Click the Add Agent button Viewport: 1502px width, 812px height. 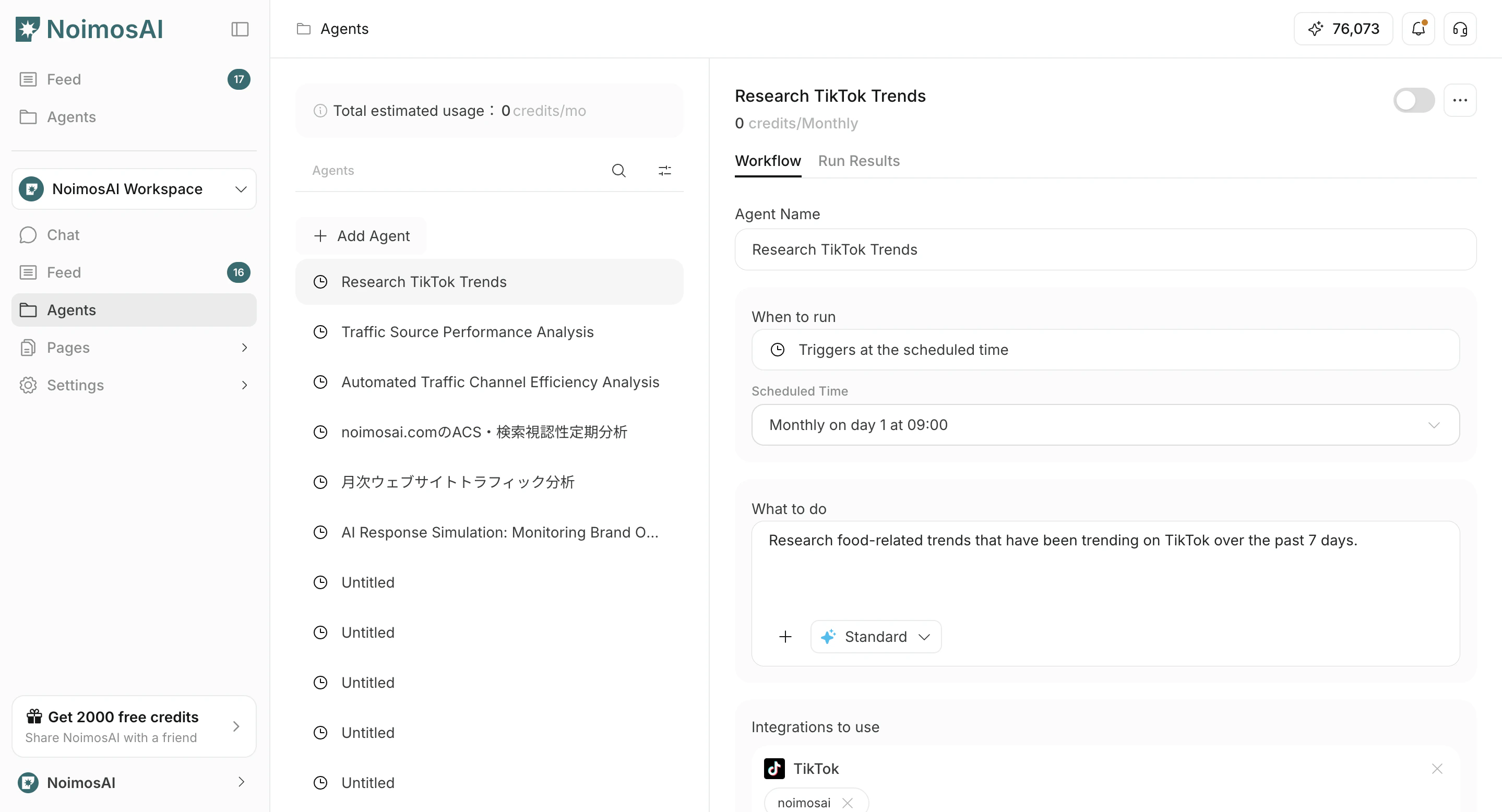point(362,236)
